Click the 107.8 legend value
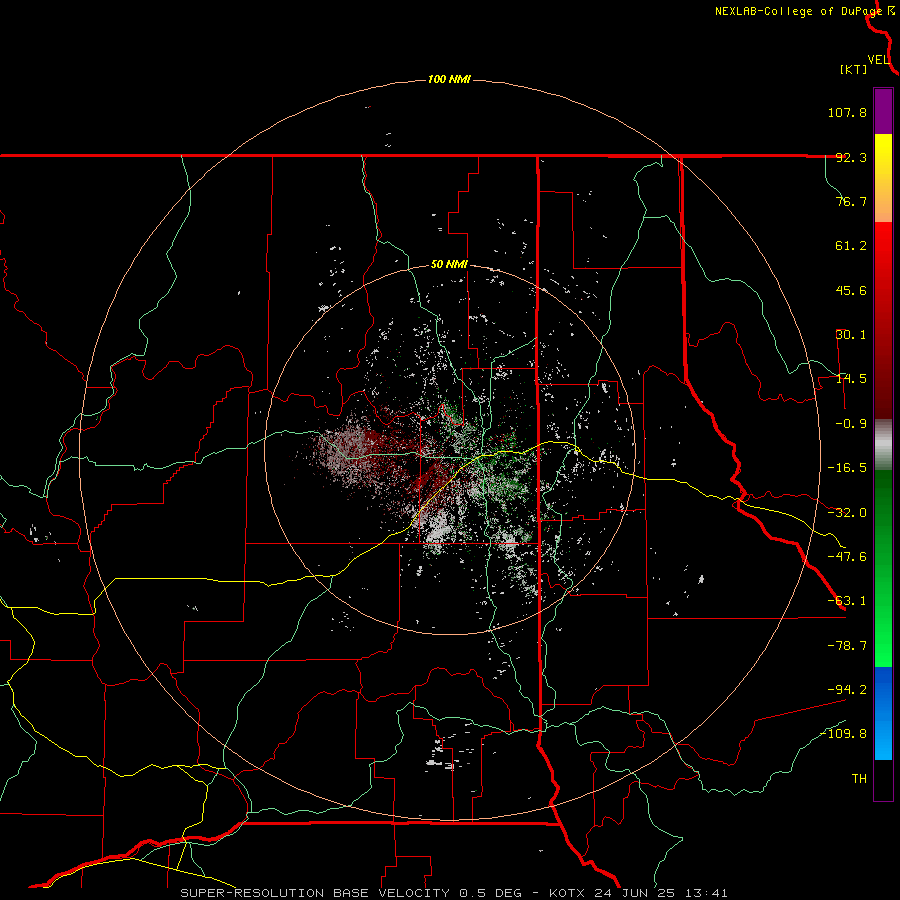The height and width of the screenshot is (900, 900). click(847, 112)
